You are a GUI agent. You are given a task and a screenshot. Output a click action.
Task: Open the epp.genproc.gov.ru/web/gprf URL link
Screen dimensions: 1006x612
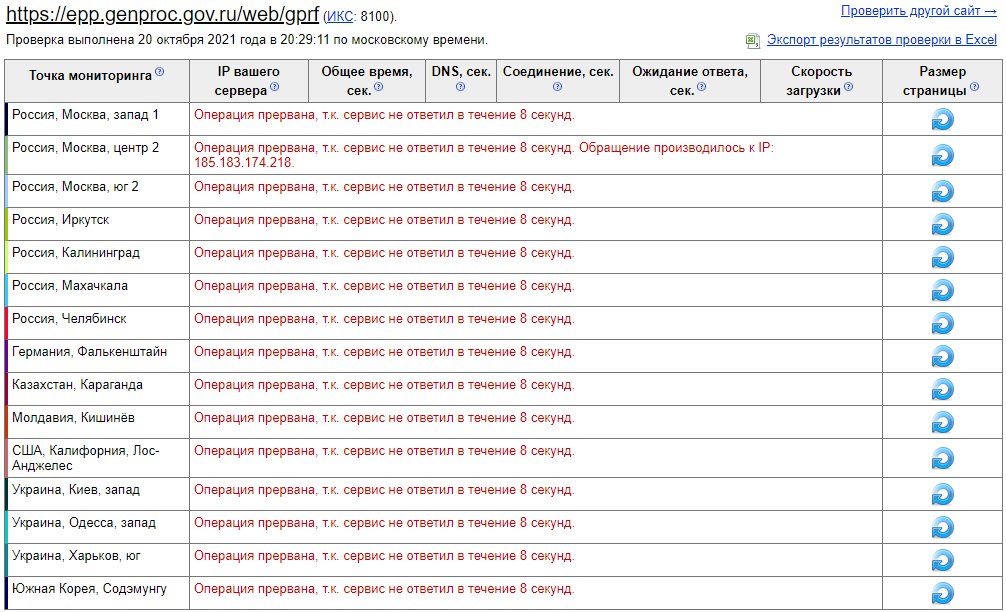tap(162, 14)
